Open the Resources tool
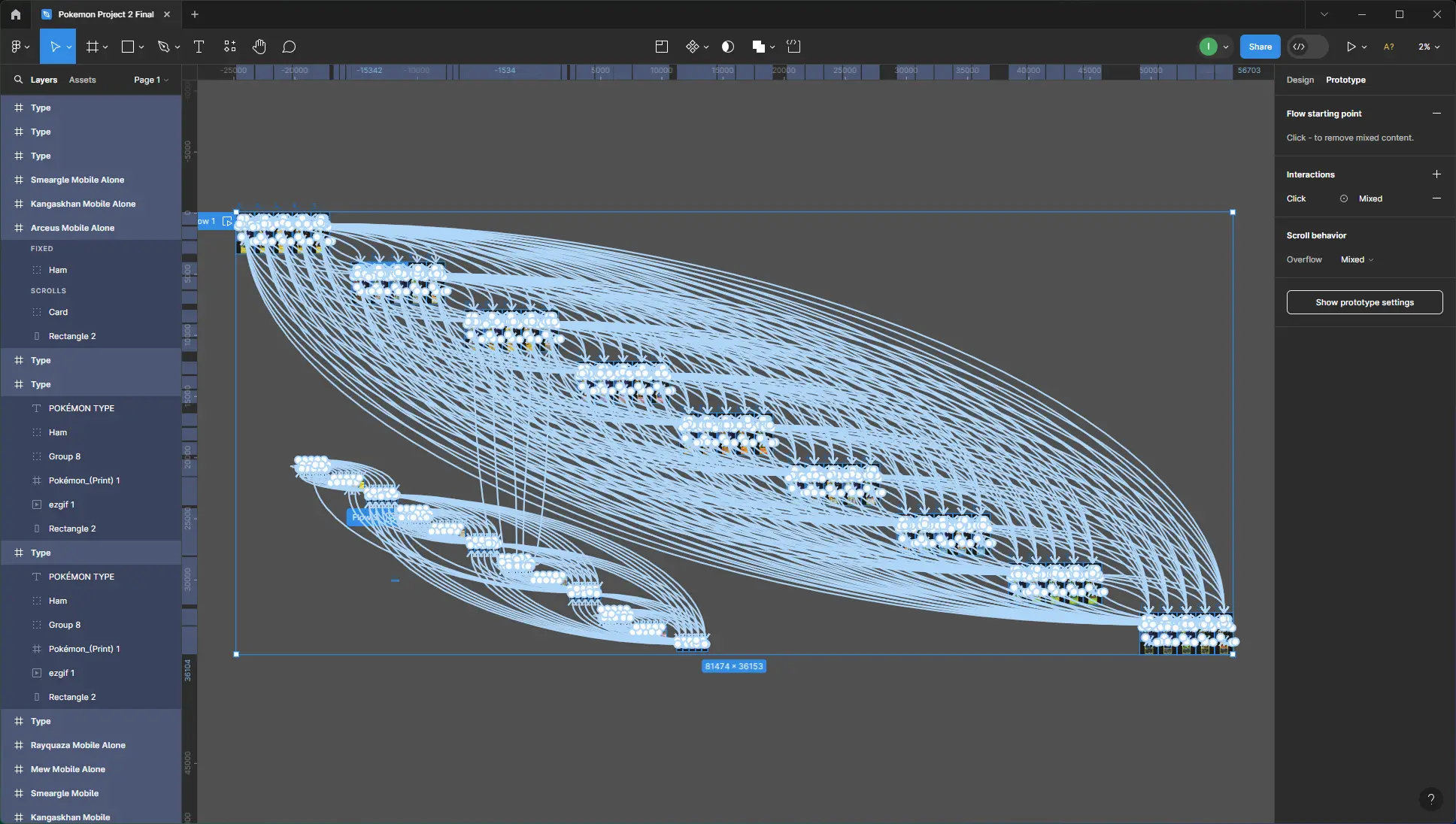The height and width of the screenshot is (824, 1456). [230, 47]
